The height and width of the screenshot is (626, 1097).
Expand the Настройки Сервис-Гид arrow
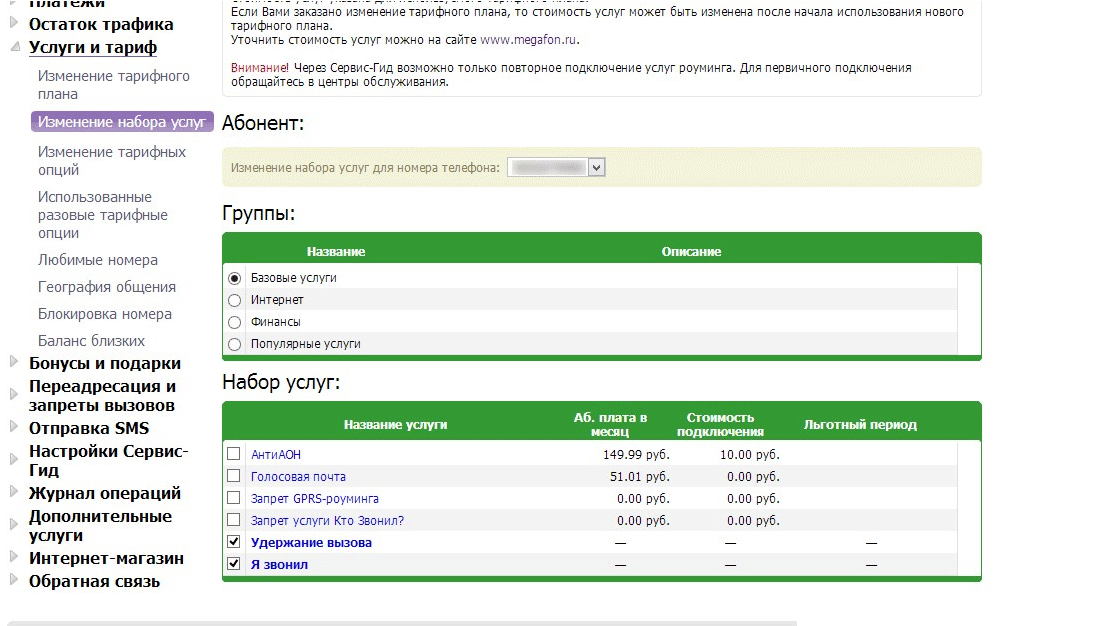click(x=14, y=459)
